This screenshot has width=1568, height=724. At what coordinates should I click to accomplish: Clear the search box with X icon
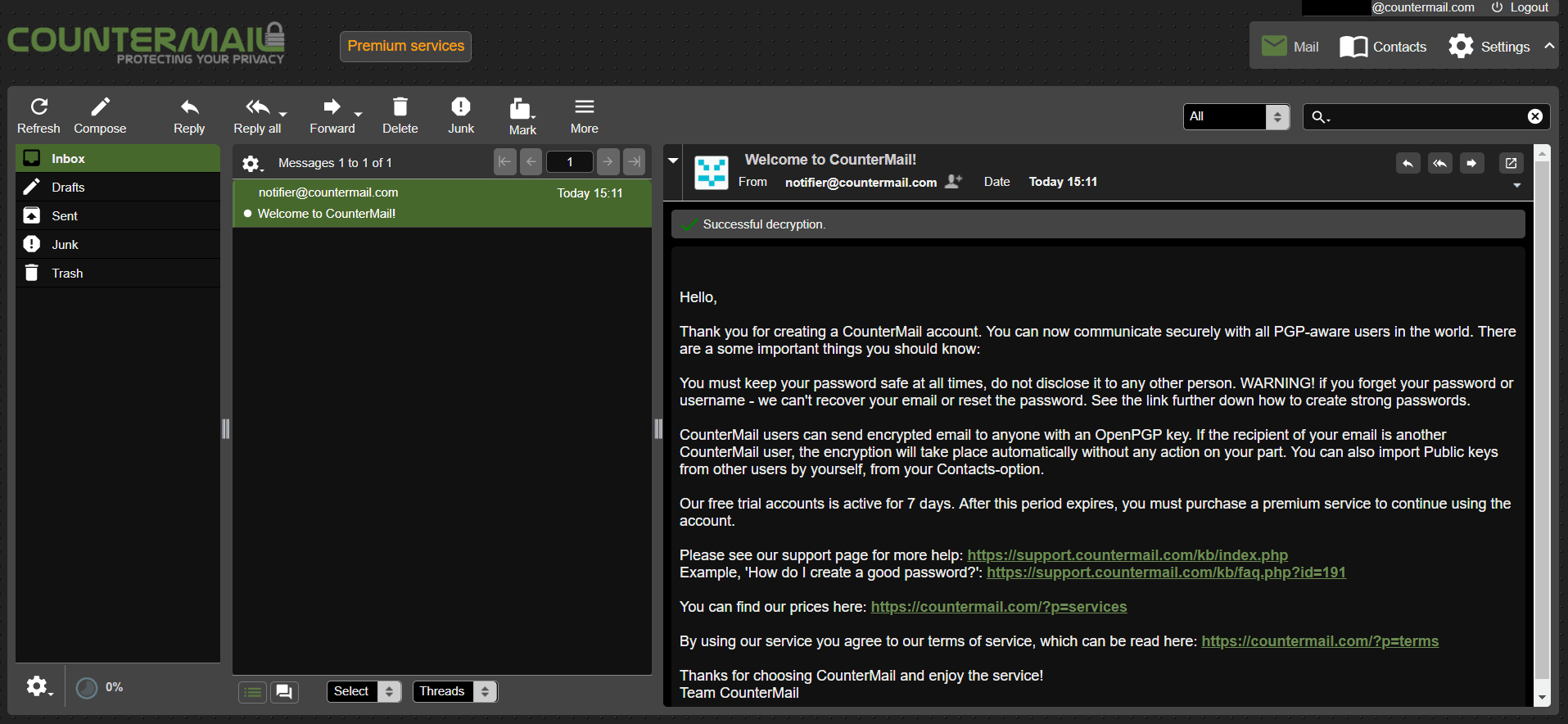click(1535, 116)
